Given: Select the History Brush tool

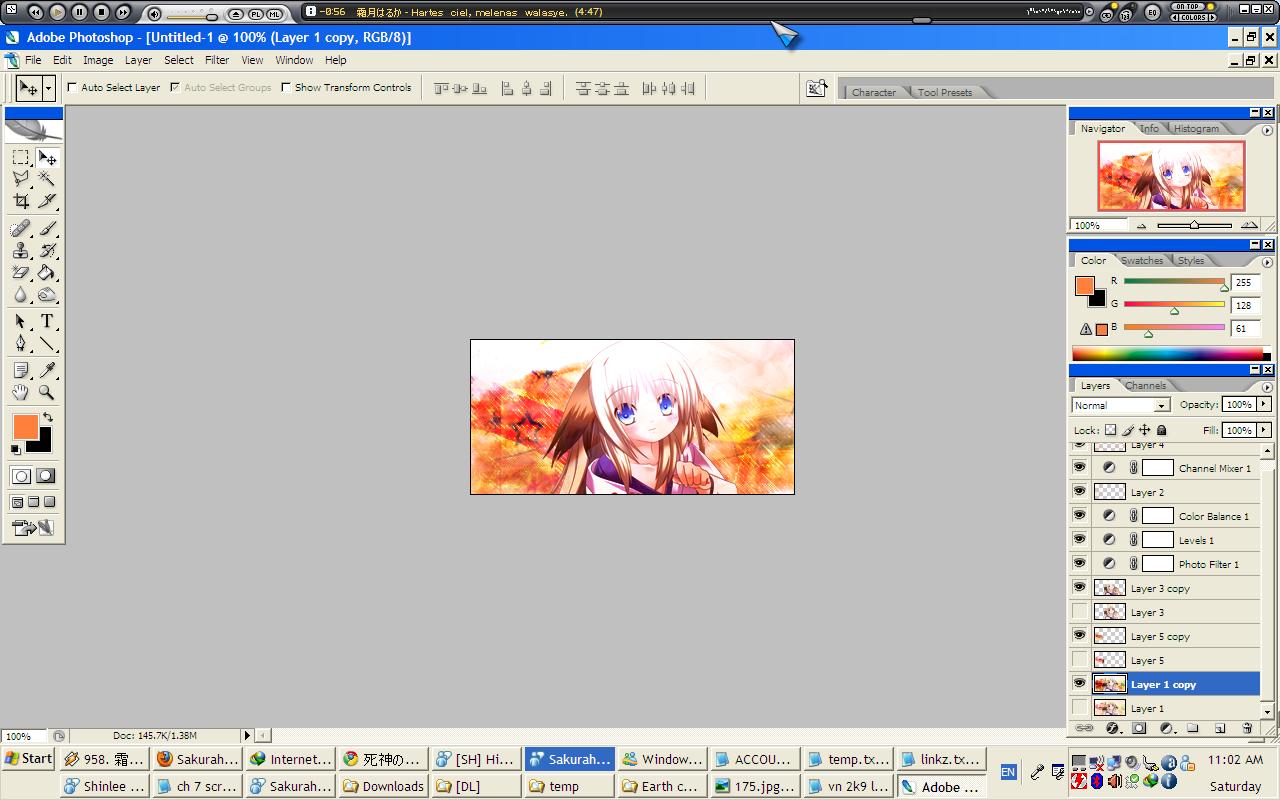Looking at the screenshot, I should (x=47, y=250).
